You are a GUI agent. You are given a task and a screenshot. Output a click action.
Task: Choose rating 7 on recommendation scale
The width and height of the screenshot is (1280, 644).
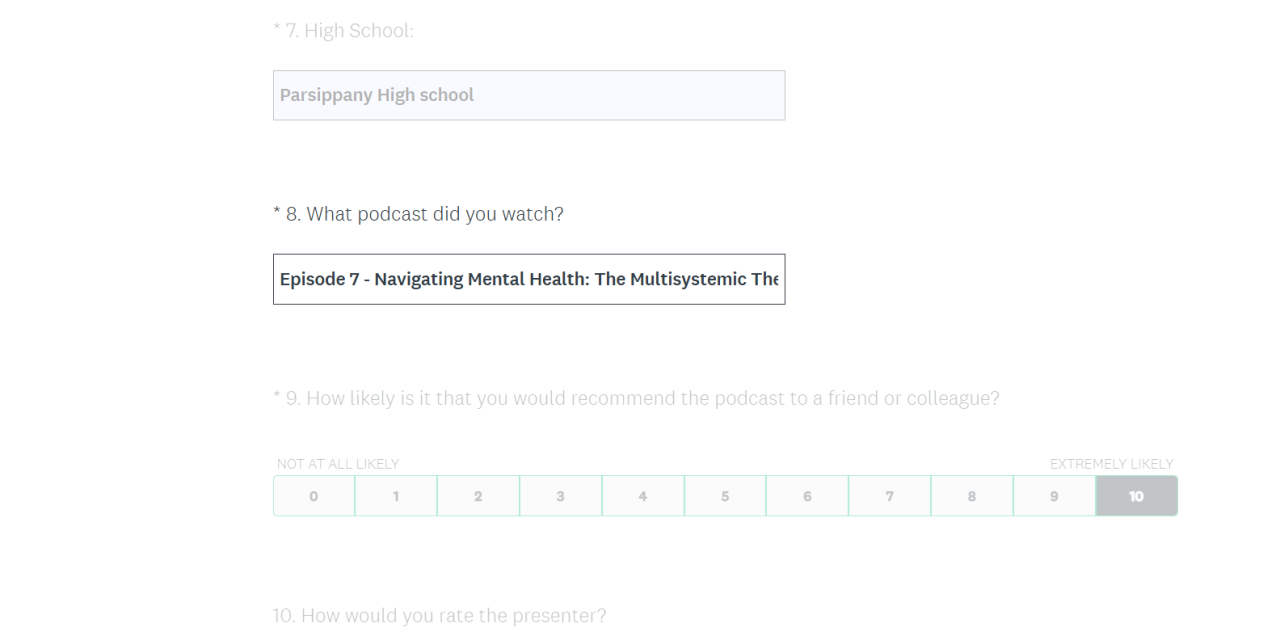889,496
